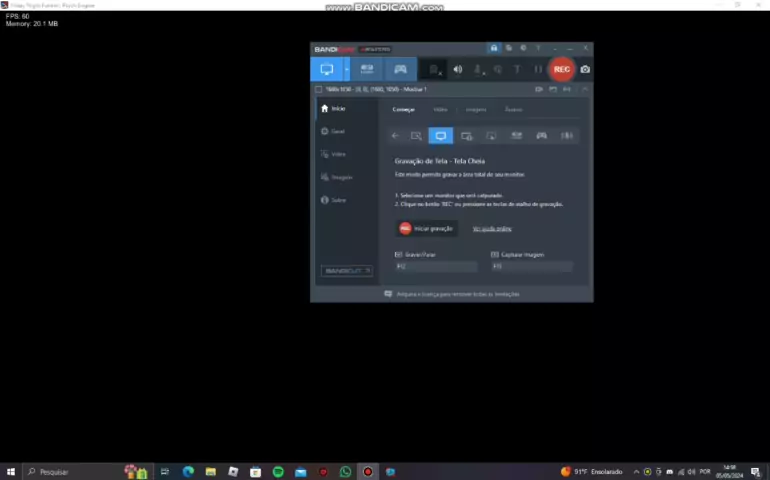Click the Capturar imagem hotkey field
Viewport: 770px width, 480px height.
click(532, 266)
